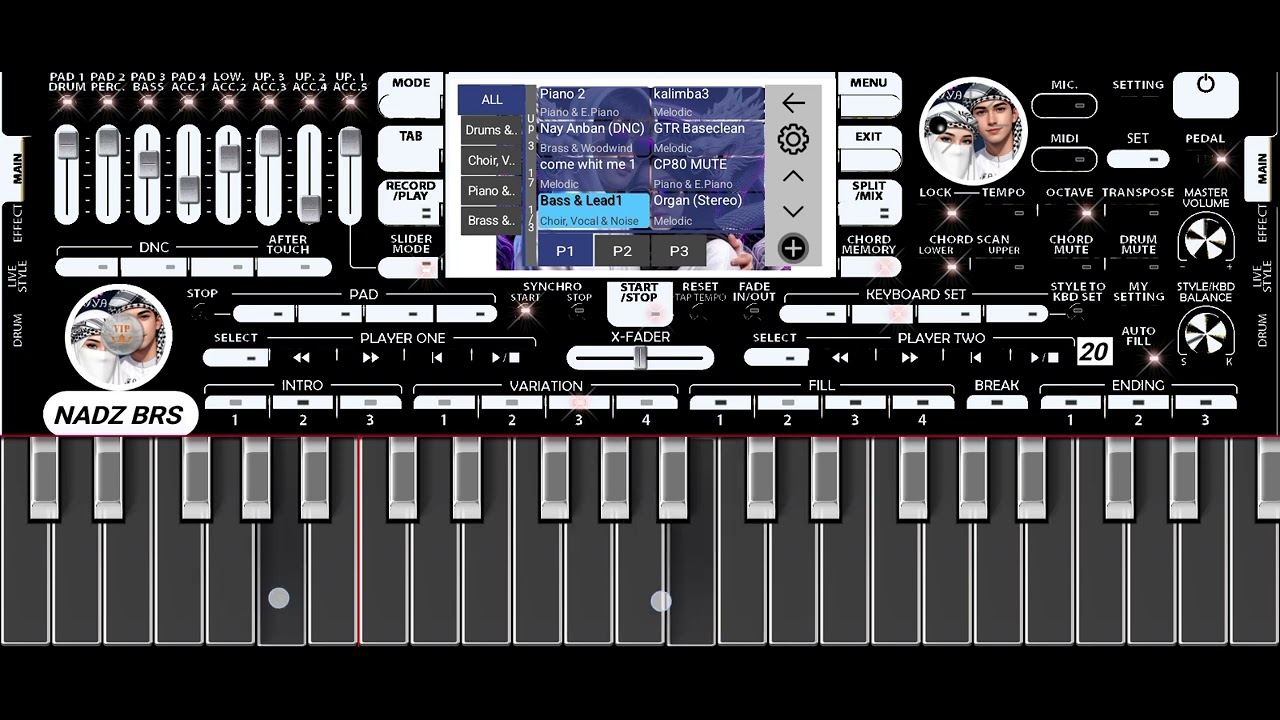This screenshot has width=1280, height=720.
Task: Click the Style/KBD Balance knob
Action: (1206, 333)
